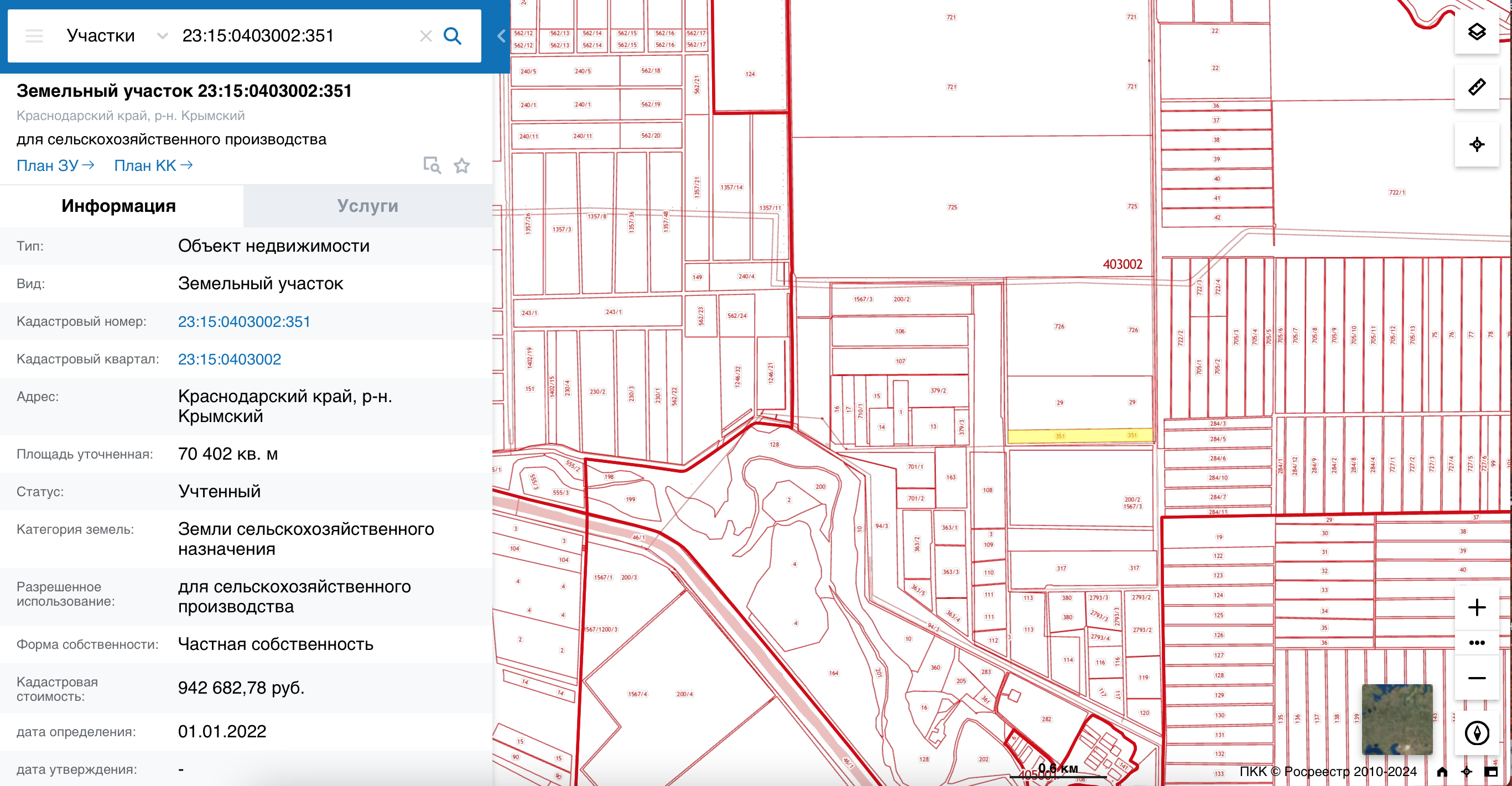This screenshot has width=1512, height=786.
Task: Click the home icon in footer
Action: point(1442,772)
